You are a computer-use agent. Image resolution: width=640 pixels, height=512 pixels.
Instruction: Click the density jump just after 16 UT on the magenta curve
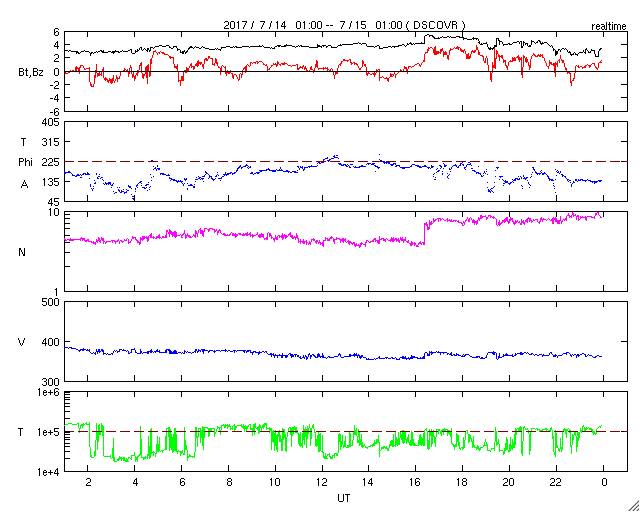point(424,234)
